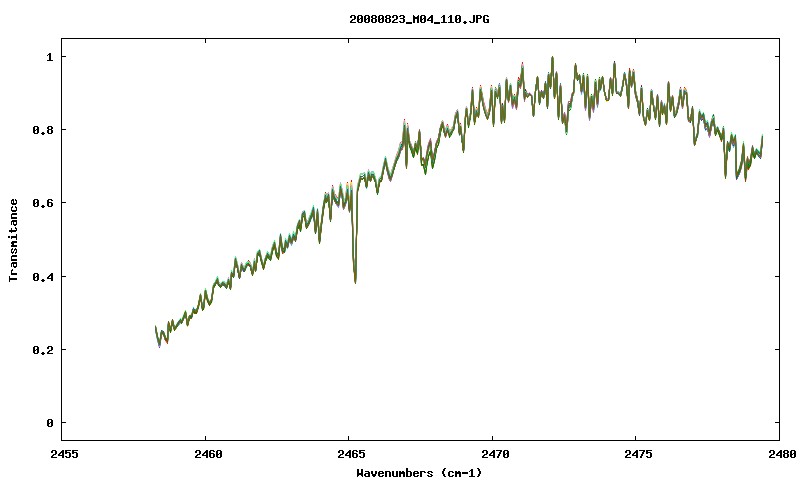800x480 pixels.
Task: Click the x-axis tick label 2455
Action: point(64,454)
